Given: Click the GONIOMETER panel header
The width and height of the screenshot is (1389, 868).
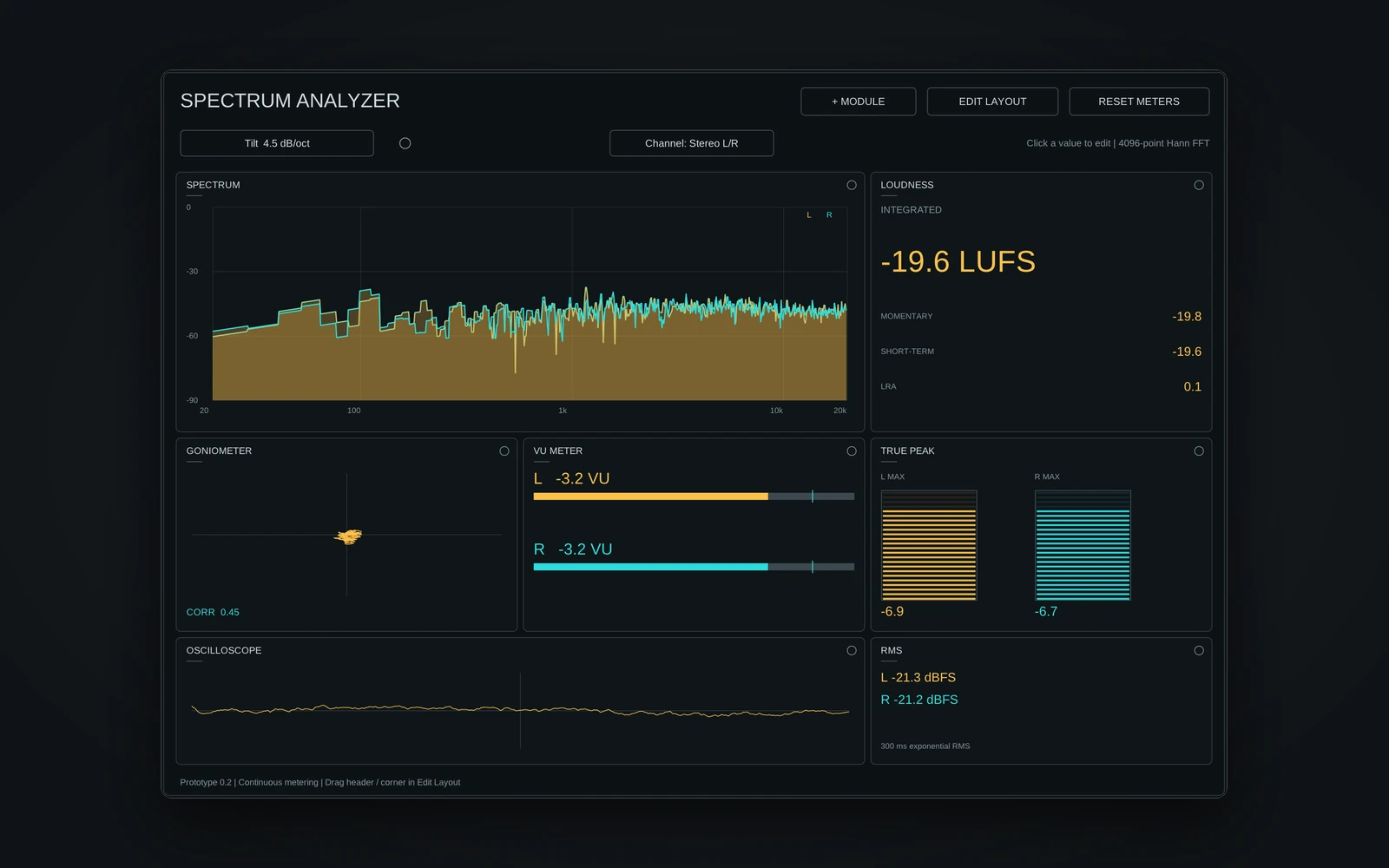Looking at the screenshot, I should pyautogui.click(x=219, y=451).
